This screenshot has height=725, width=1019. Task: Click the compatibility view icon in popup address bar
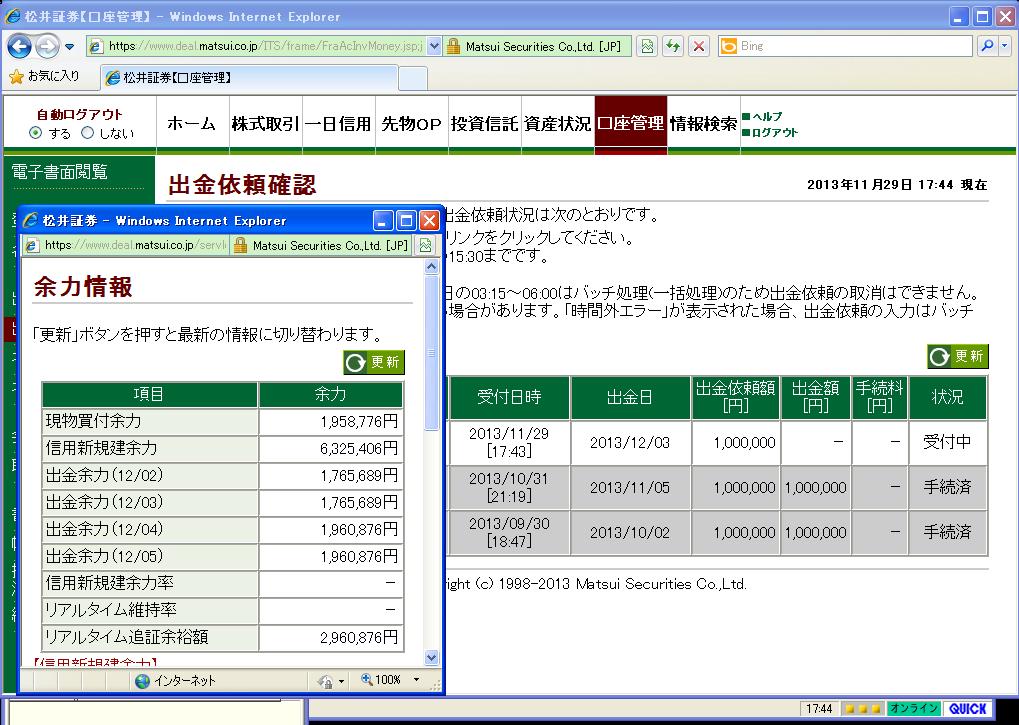(x=425, y=245)
